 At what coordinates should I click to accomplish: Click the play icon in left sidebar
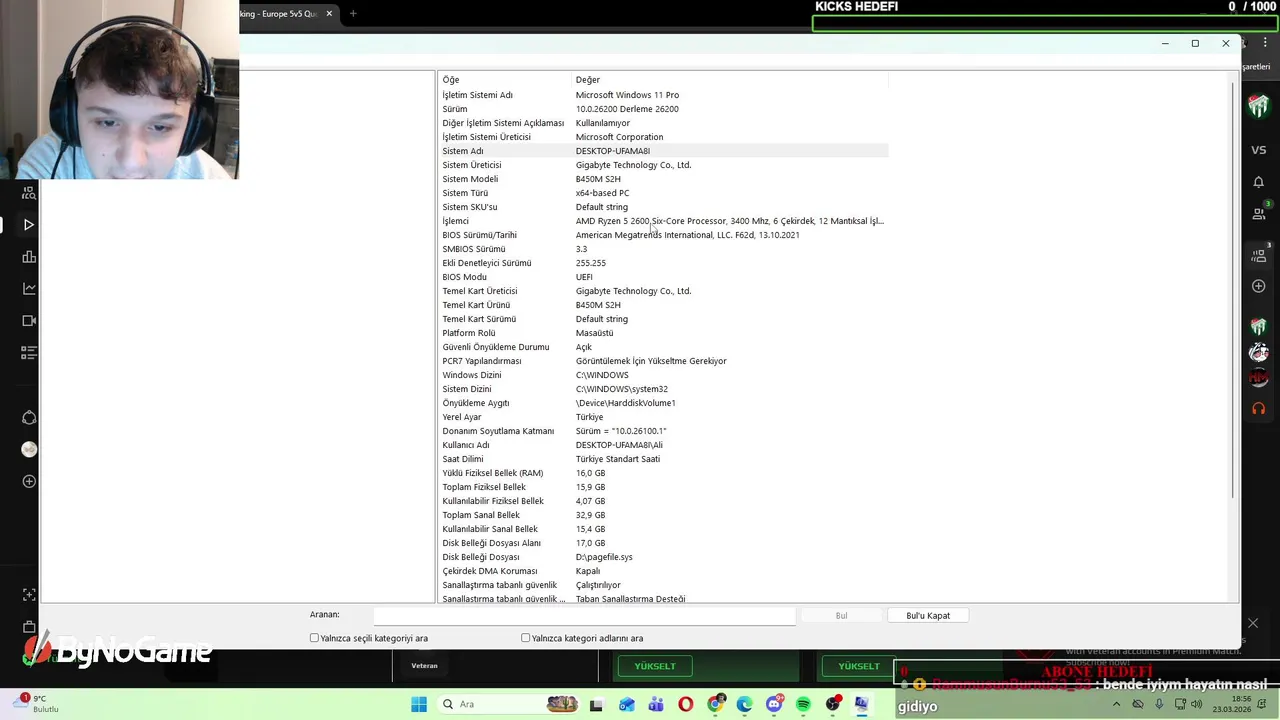click(29, 225)
